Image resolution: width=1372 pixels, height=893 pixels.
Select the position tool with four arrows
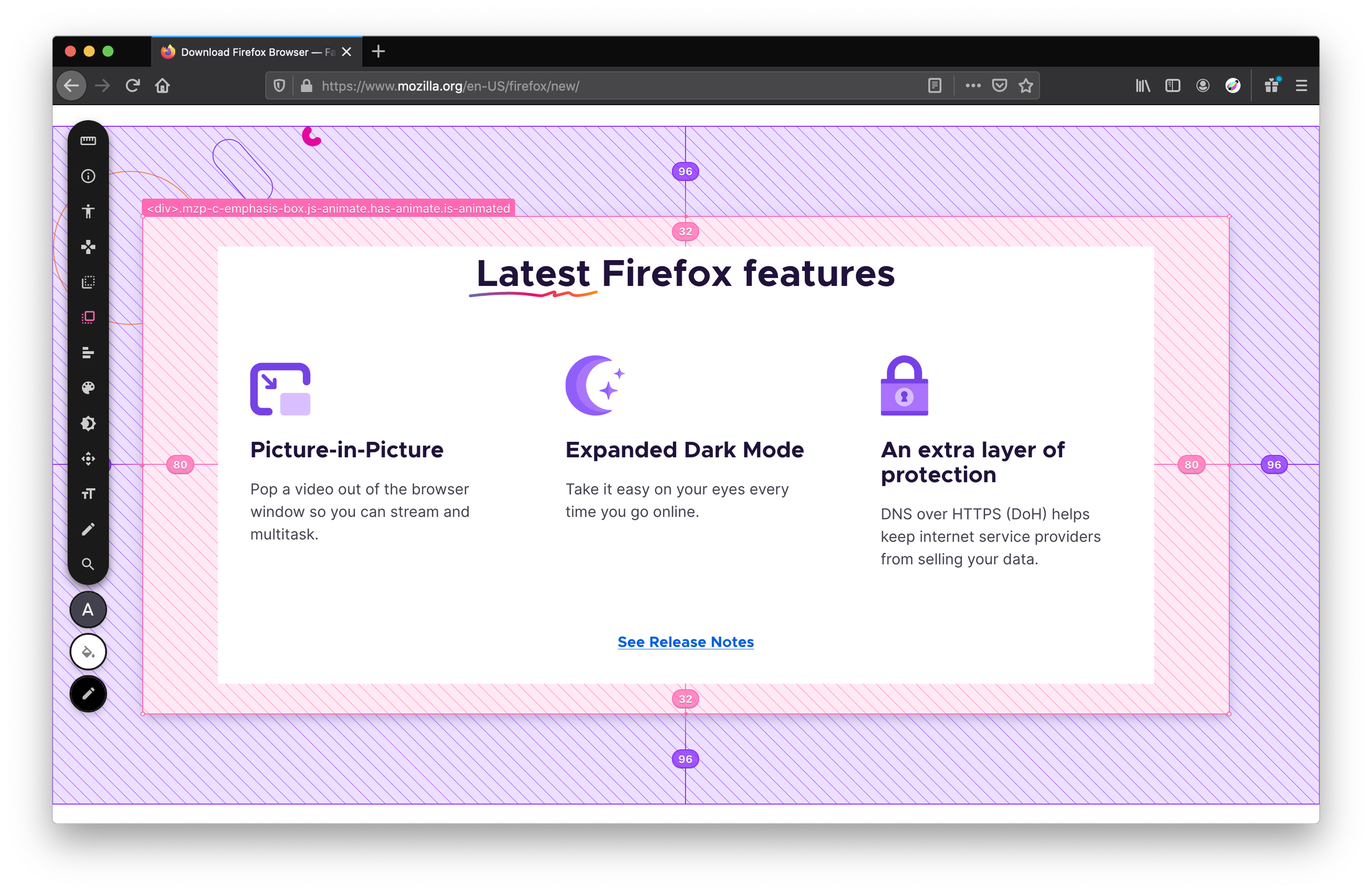(88, 459)
